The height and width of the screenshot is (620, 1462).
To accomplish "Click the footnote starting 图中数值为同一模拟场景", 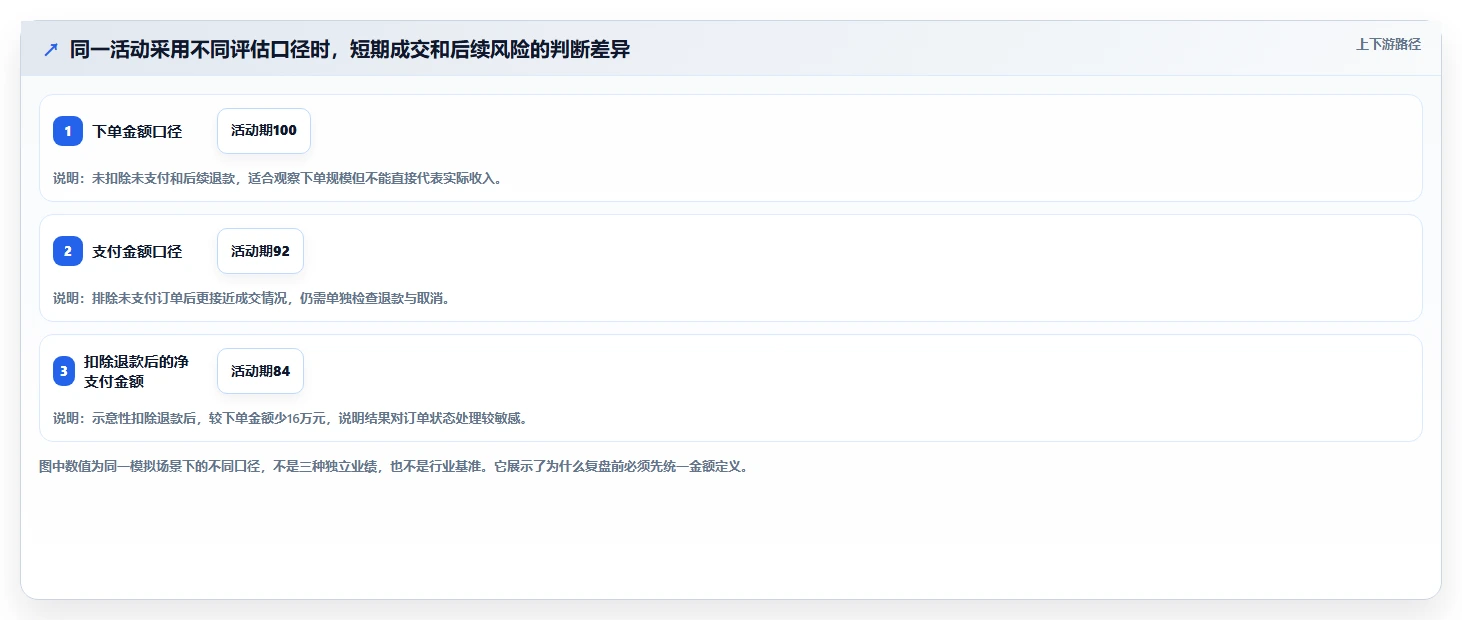I will (x=394, y=466).
